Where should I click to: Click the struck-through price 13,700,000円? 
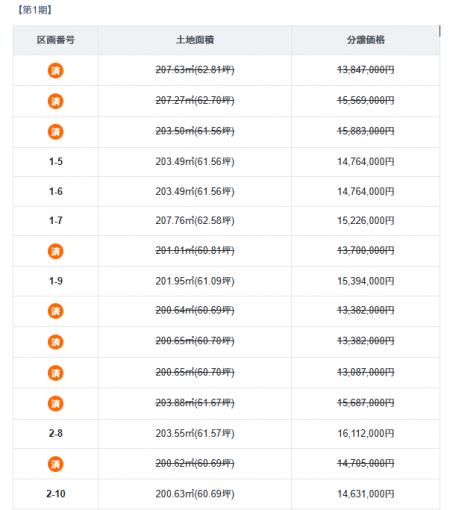click(366, 250)
